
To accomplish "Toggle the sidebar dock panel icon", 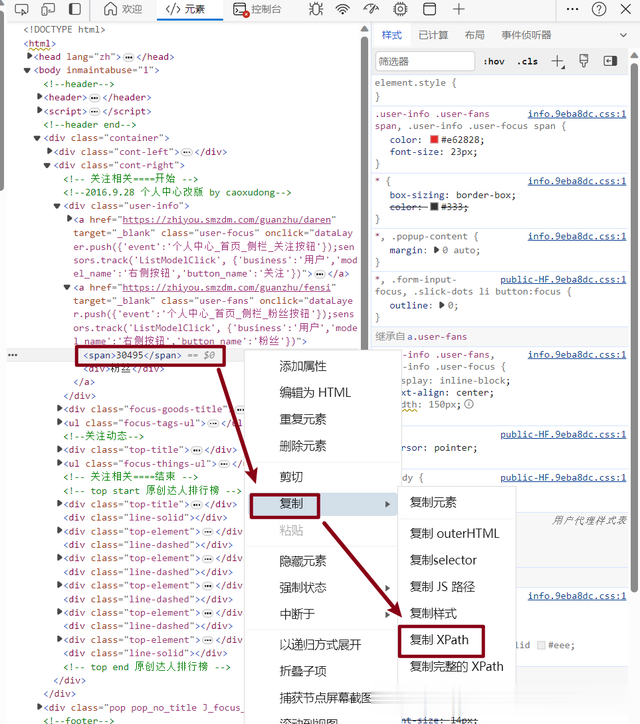I will point(74,9).
